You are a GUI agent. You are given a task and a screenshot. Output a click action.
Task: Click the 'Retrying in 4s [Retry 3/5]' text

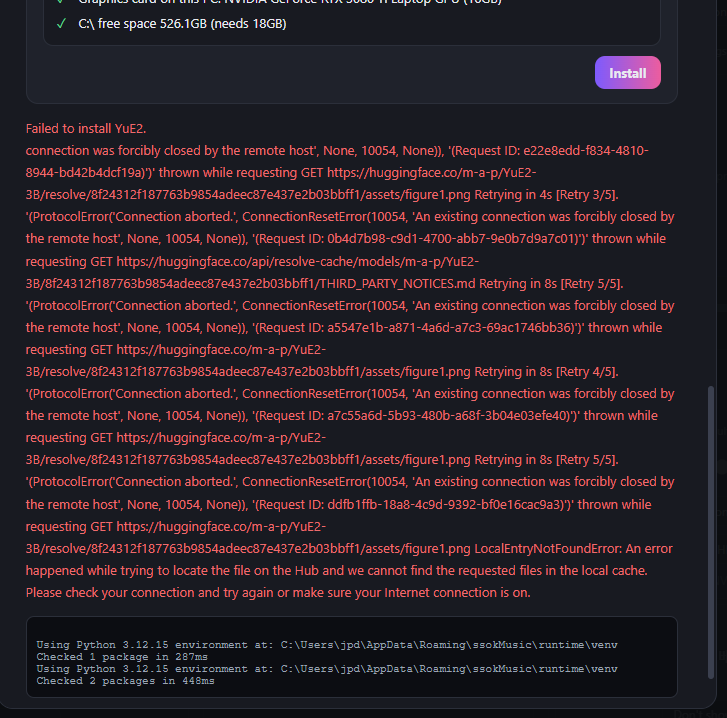[546, 195]
